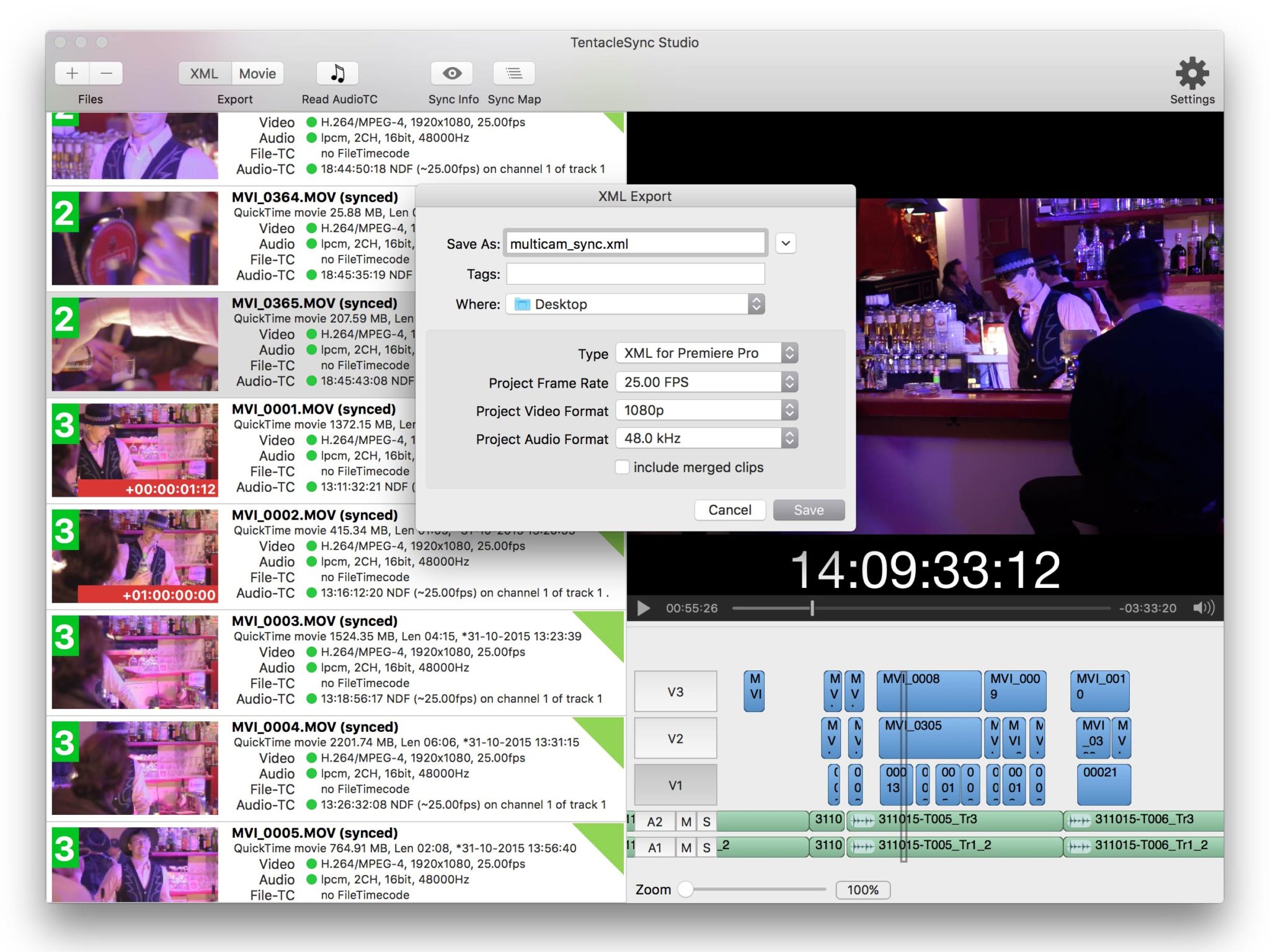Click the plus icon to add files

coord(73,73)
